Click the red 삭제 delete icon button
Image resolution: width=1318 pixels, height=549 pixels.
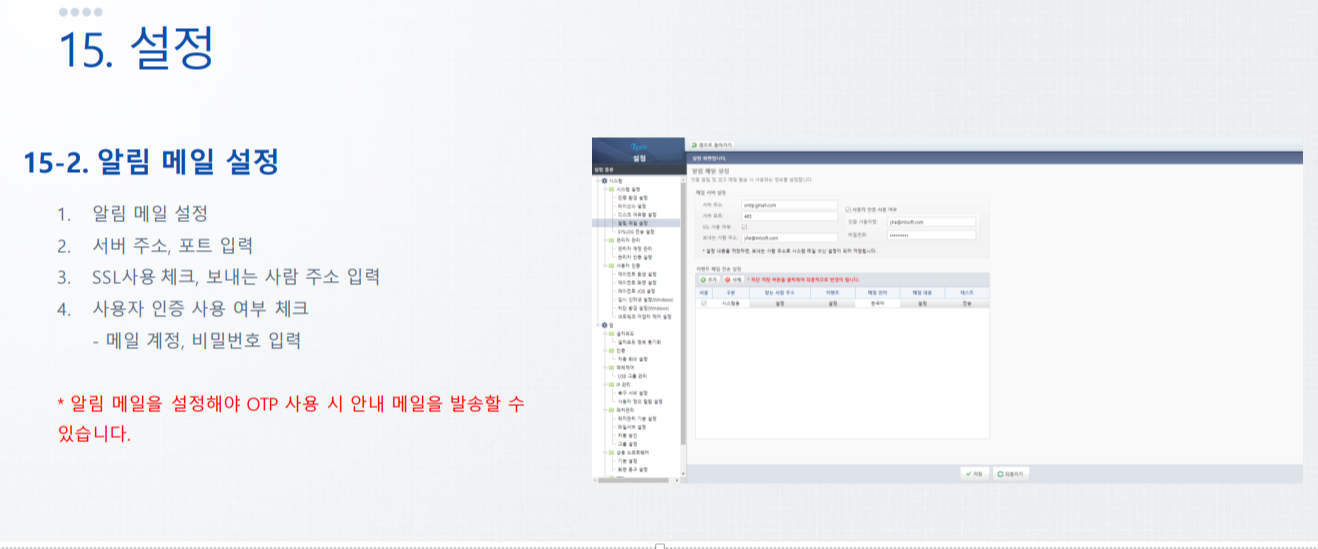tap(733, 279)
